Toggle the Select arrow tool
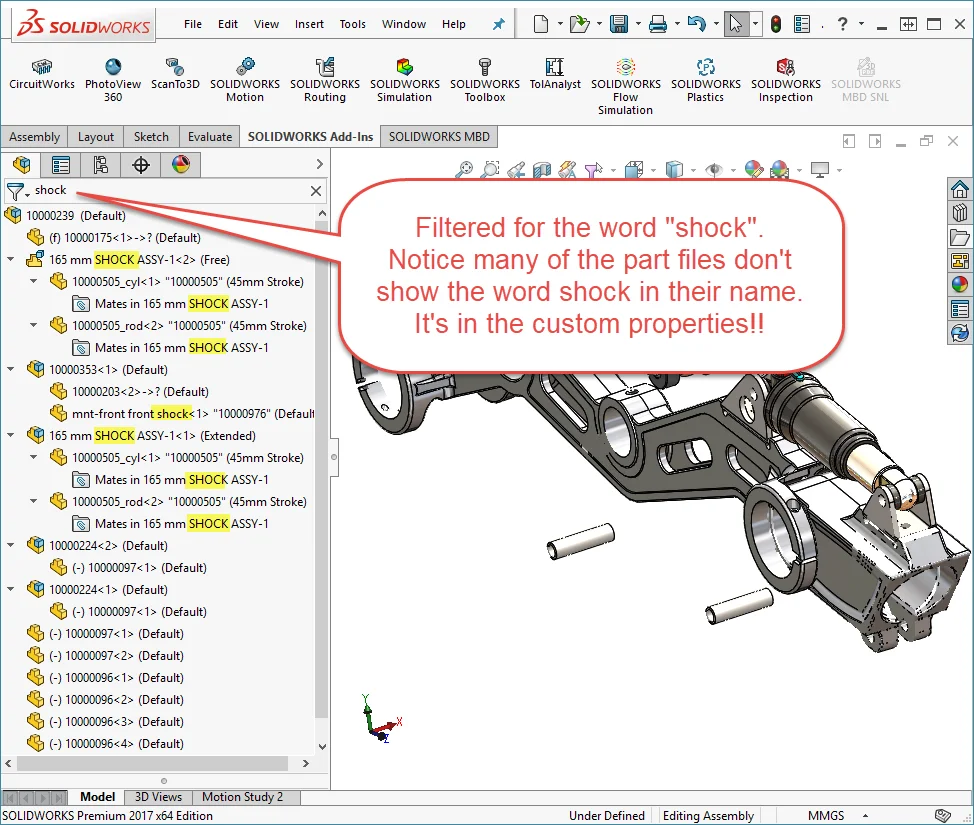974x825 pixels. tap(735, 24)
